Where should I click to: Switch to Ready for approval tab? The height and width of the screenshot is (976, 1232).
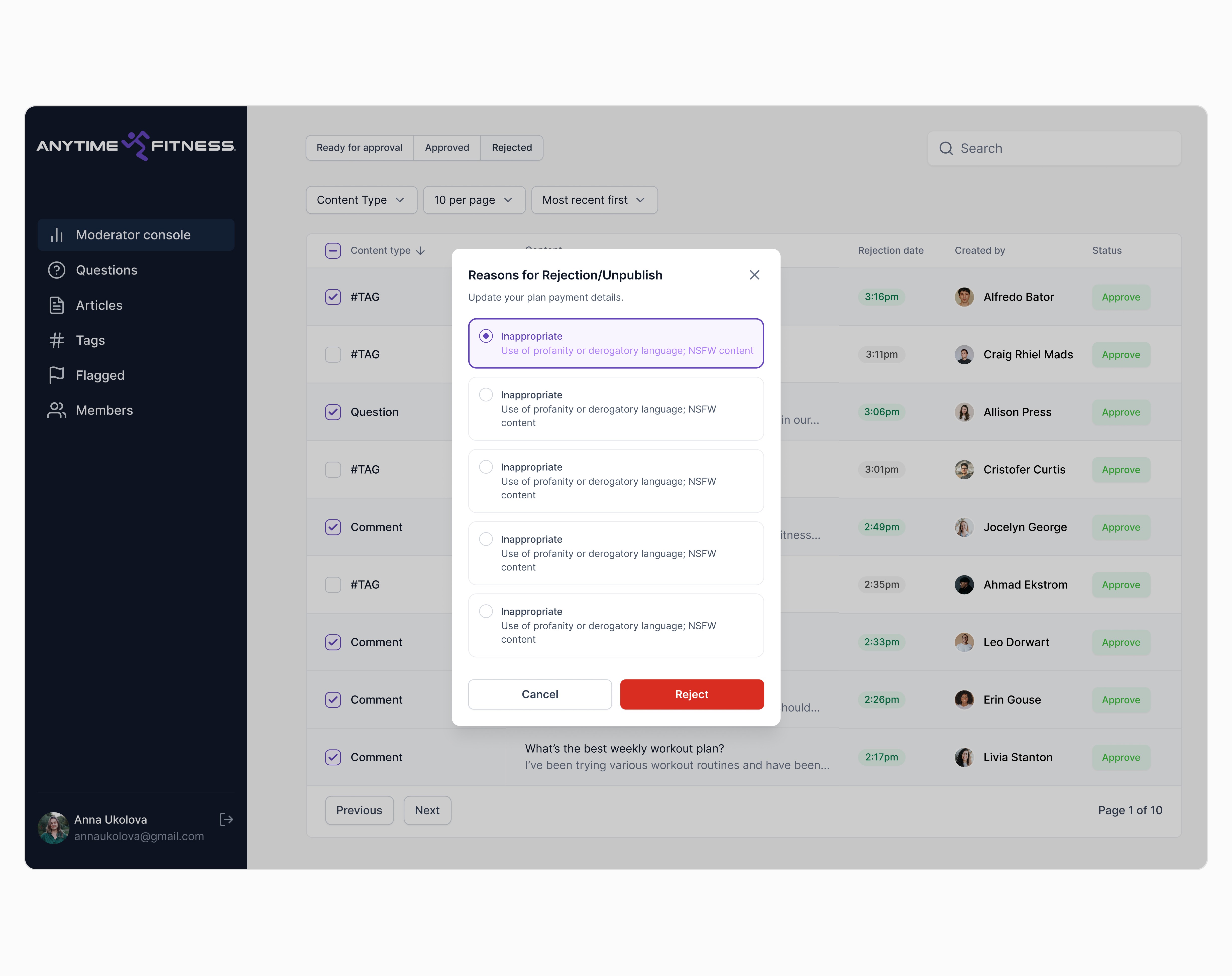(360, 147)
